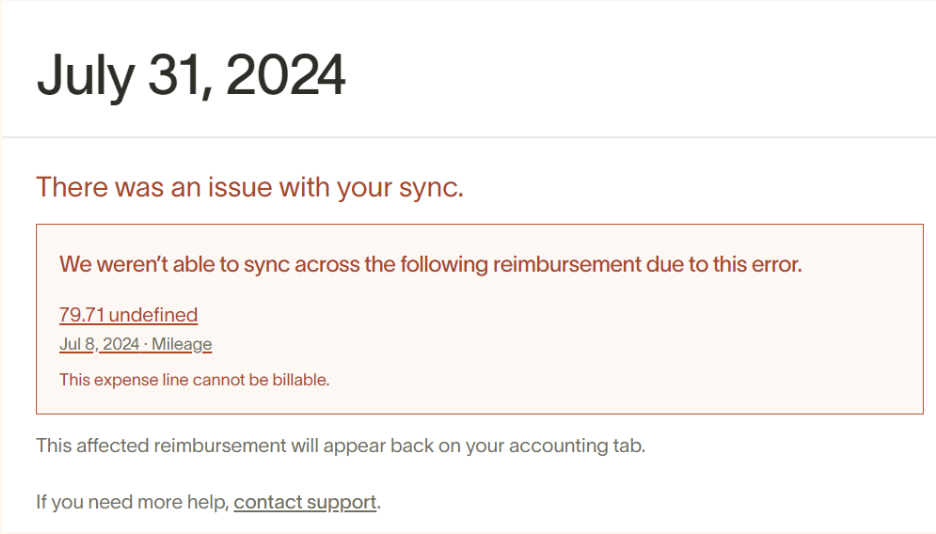Click the word 'billable' in the error reason
This screenshot has height=534, width=936.
coord(301,380)
